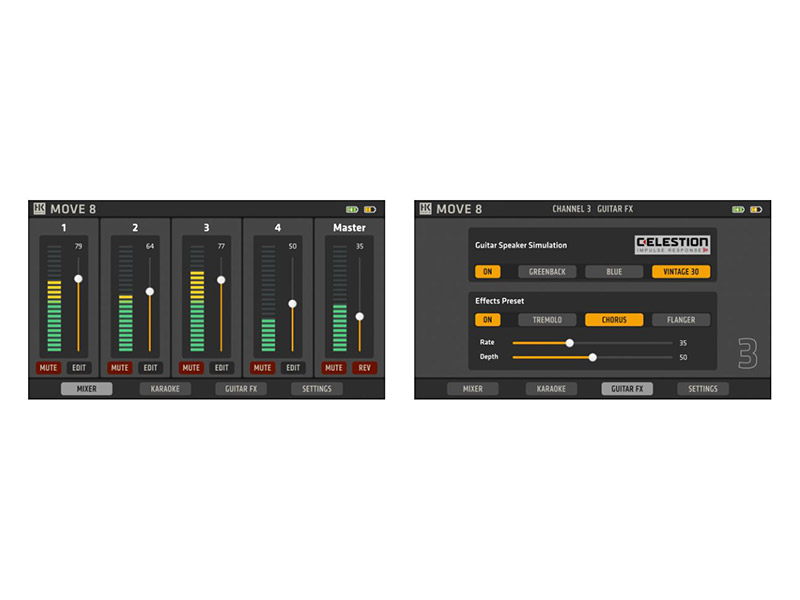Toggle Effects Preset ON button
The width and height of the screenshot is (800, 600).
(x=488, y=320)
